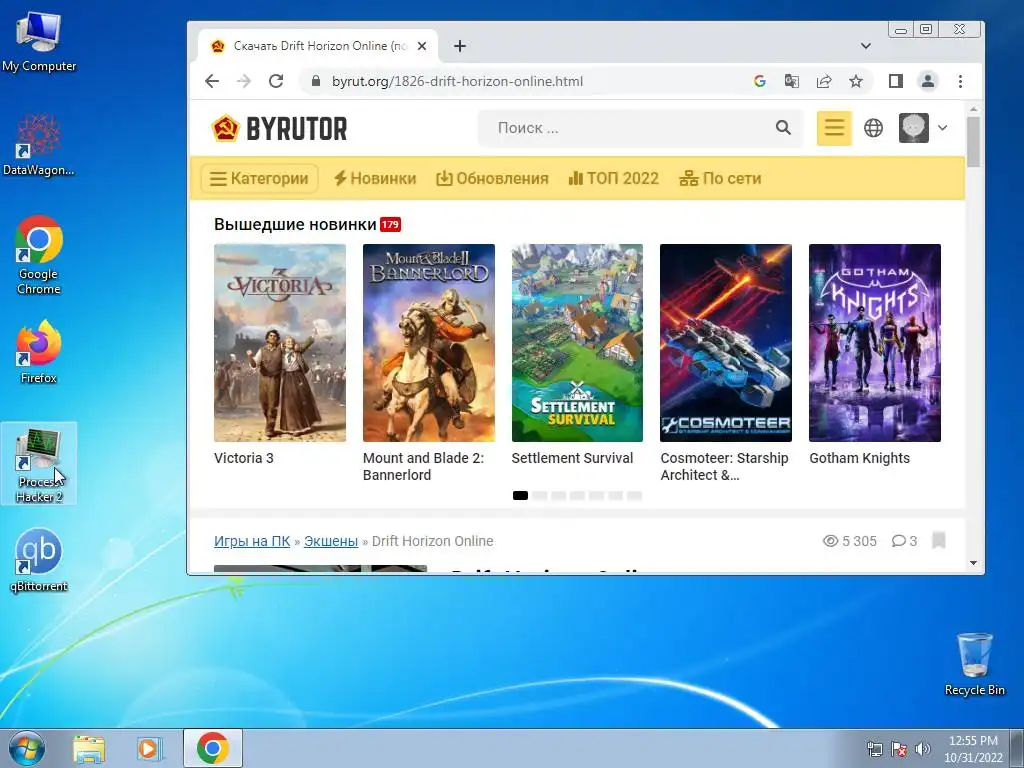This screenshot has width=1024, height=768.
Task: Toggle the bookmark favorite icon
Action: pos(938,540)
